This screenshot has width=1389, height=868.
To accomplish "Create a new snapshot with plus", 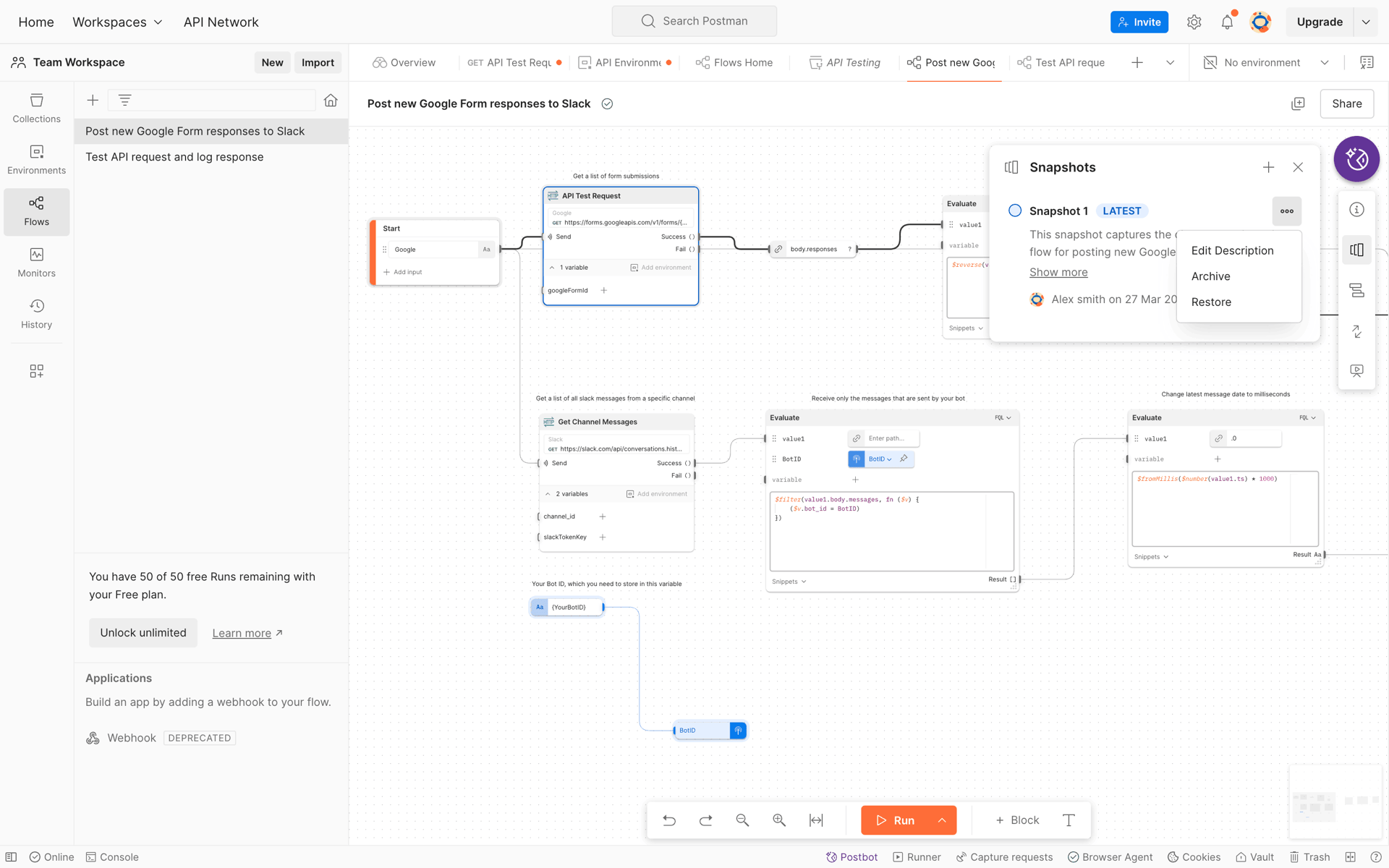I will 1268,167.
